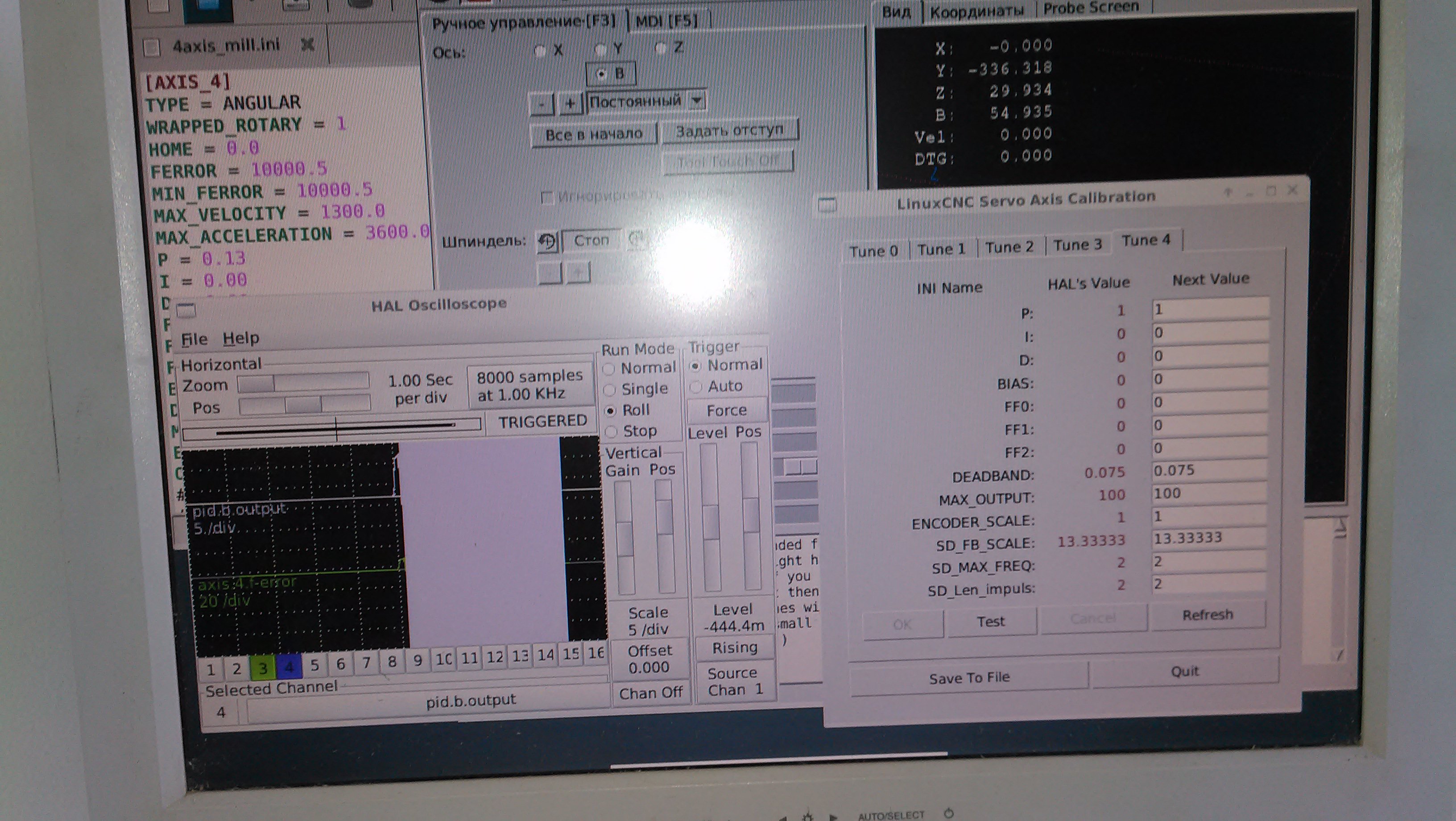Switch to the Tune 2 tab
Screen dimensions: 1456x821
click(1009, 247)
